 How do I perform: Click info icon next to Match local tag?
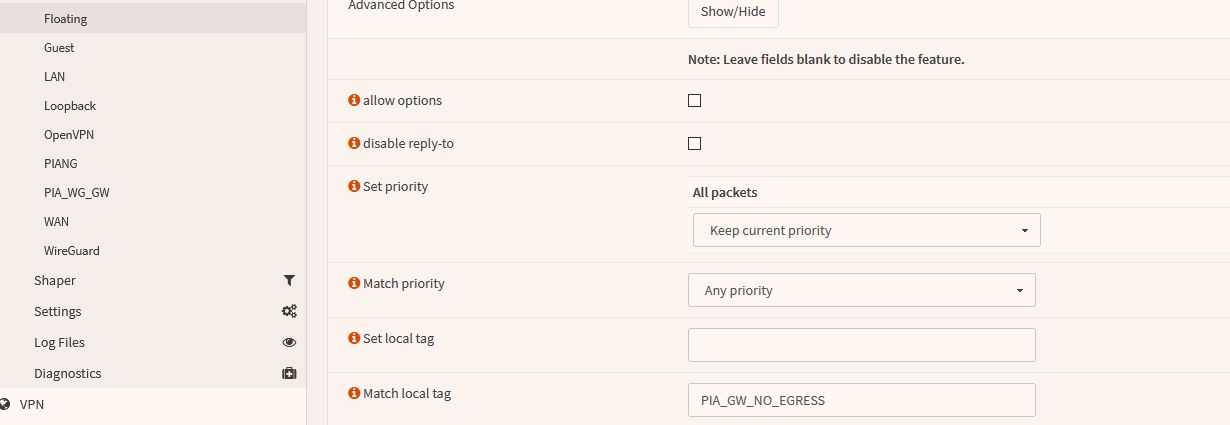click(x=354, y=394)
